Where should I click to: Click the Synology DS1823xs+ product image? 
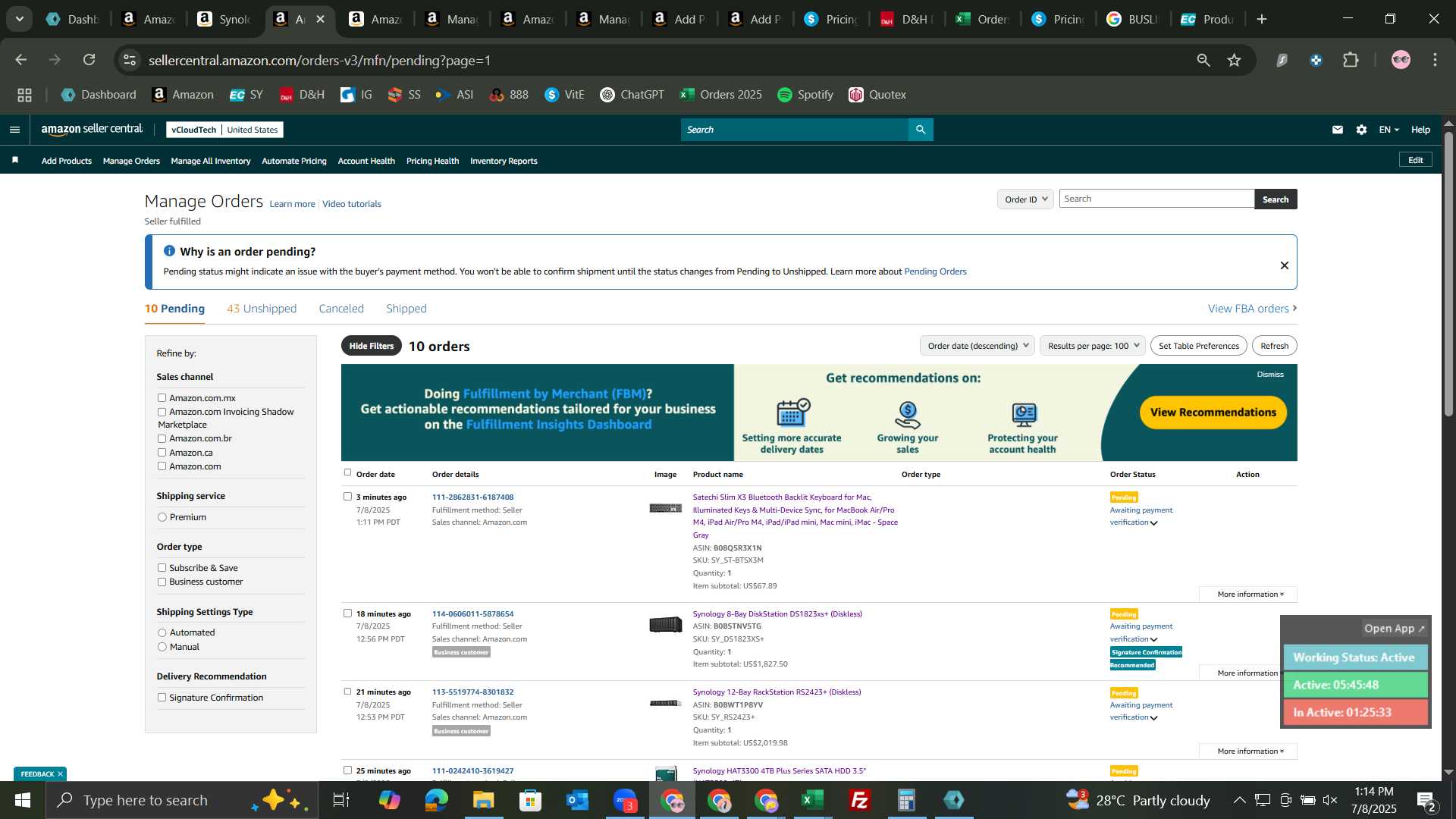pyautogui.click(x=665, y=625)
